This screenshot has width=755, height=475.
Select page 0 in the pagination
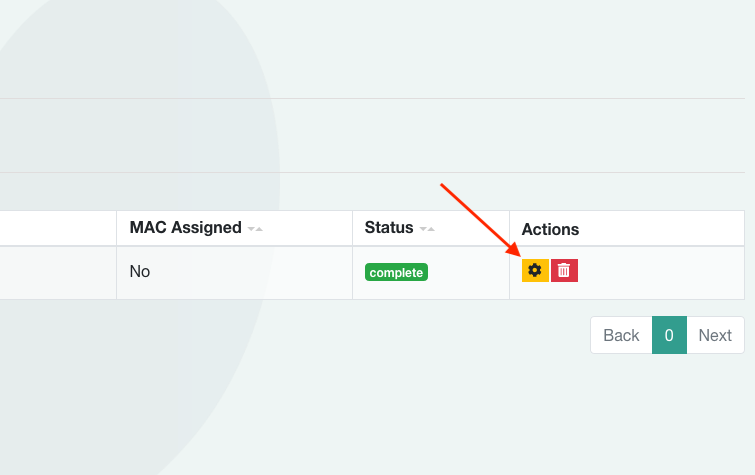point(669,335)
